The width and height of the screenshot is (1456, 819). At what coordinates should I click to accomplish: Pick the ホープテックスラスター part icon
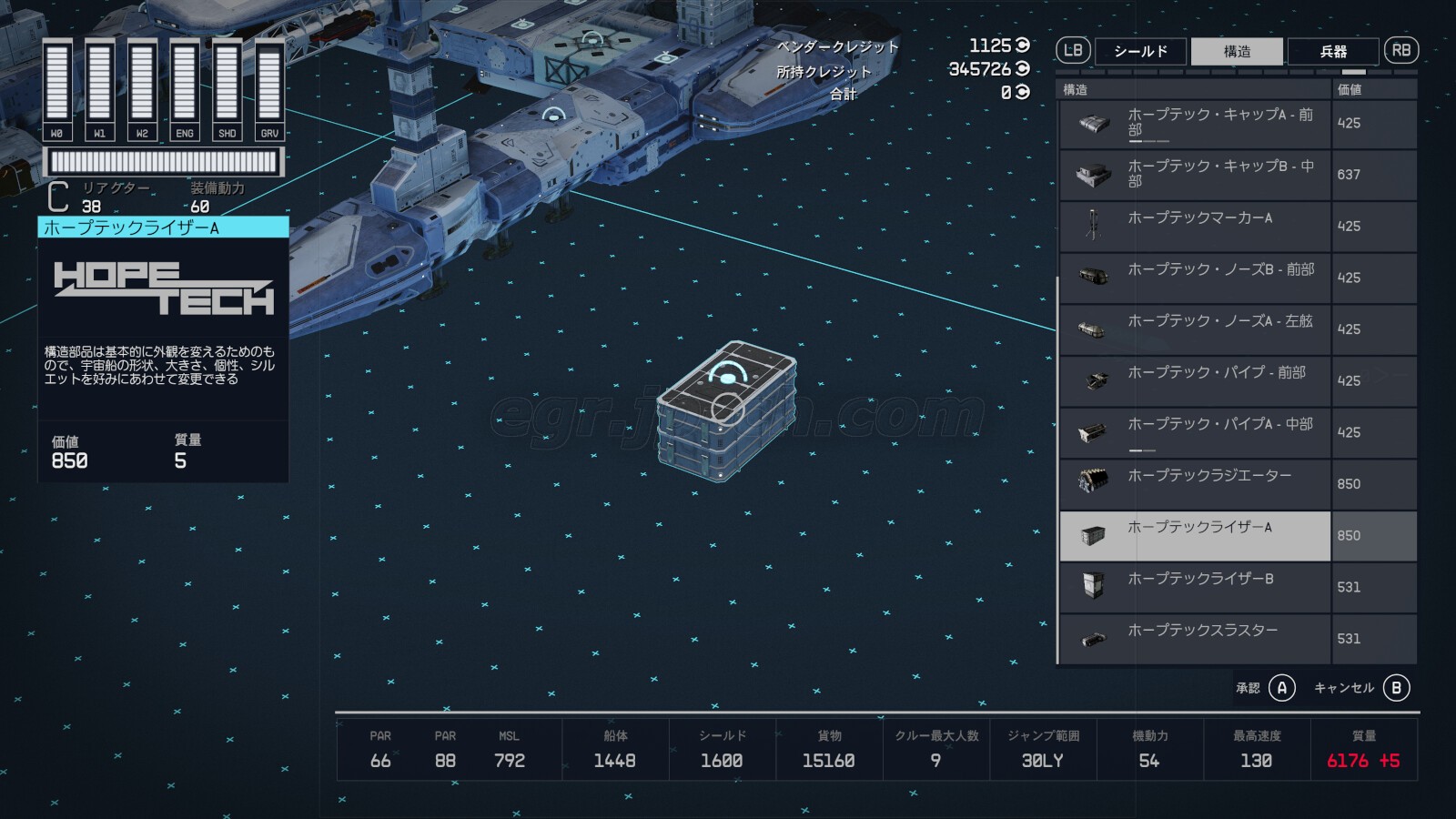click(1093, 639)
